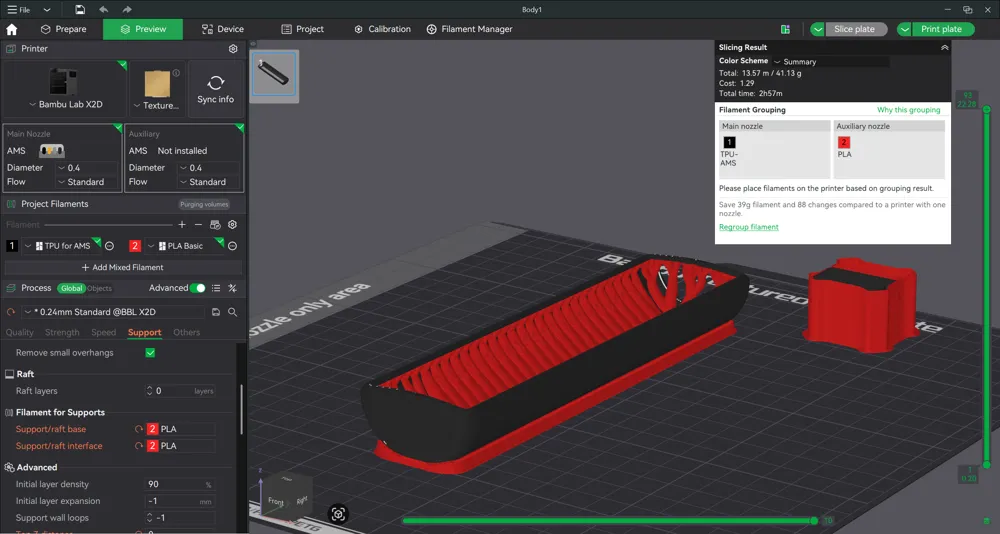The height and width of the screenshot is (534, 1000).
Task: Reset Support/raft interface value arrow
Action: click(x=138, y=446)
